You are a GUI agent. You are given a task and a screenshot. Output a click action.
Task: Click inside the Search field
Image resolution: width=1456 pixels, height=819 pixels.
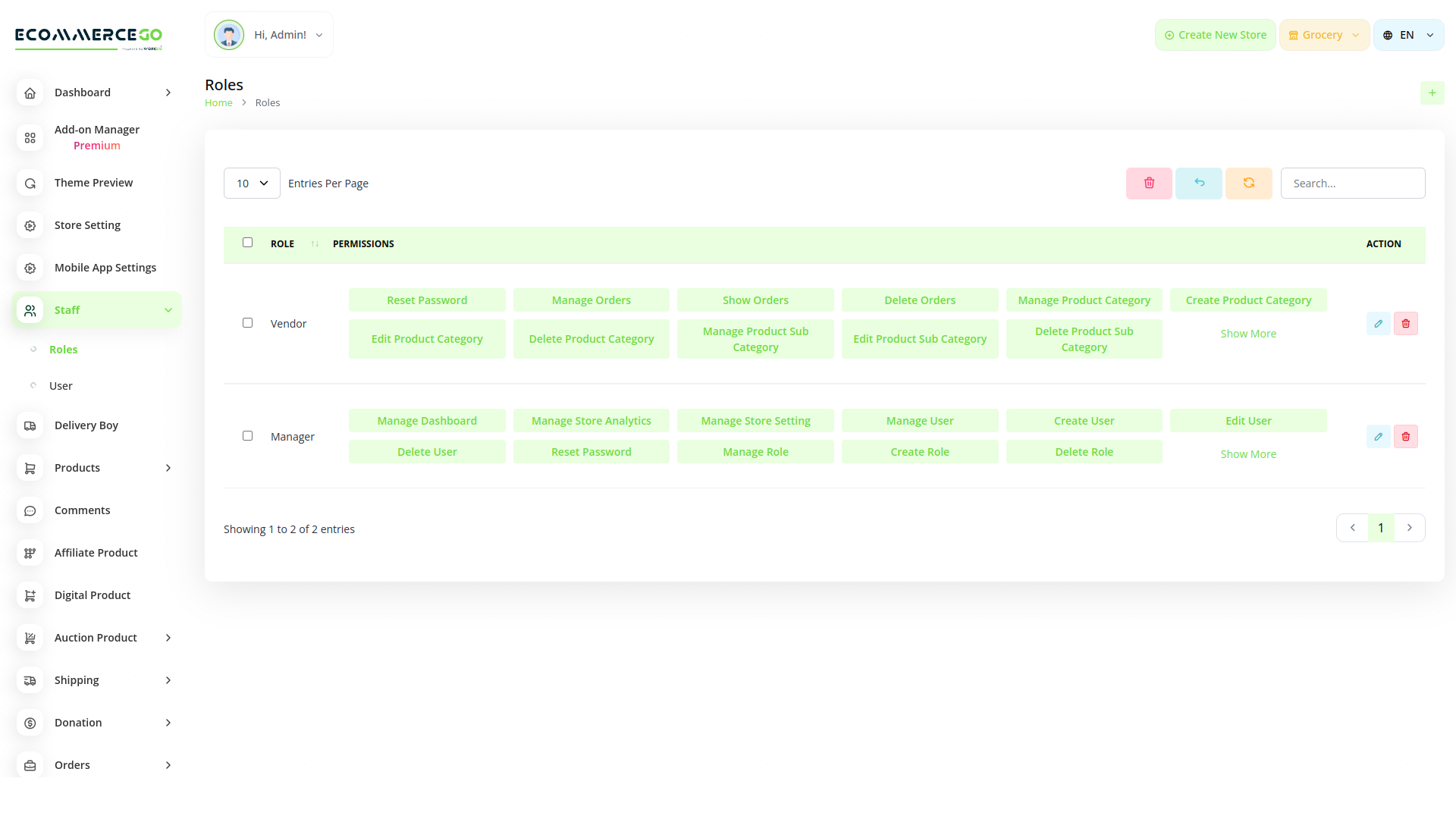pyautogui.click(x=1353, y=183)
